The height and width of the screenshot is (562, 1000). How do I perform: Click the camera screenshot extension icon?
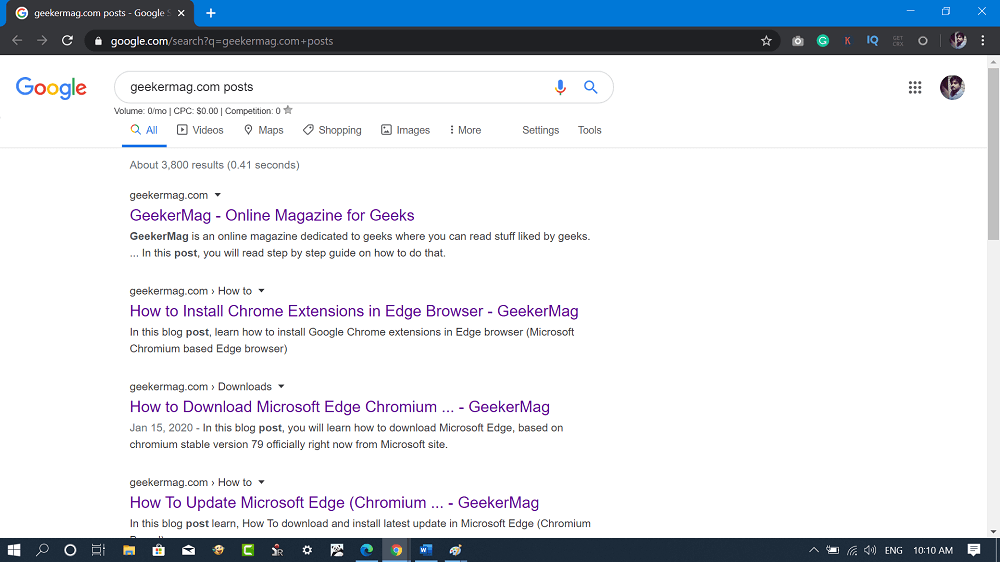[797, 41]
